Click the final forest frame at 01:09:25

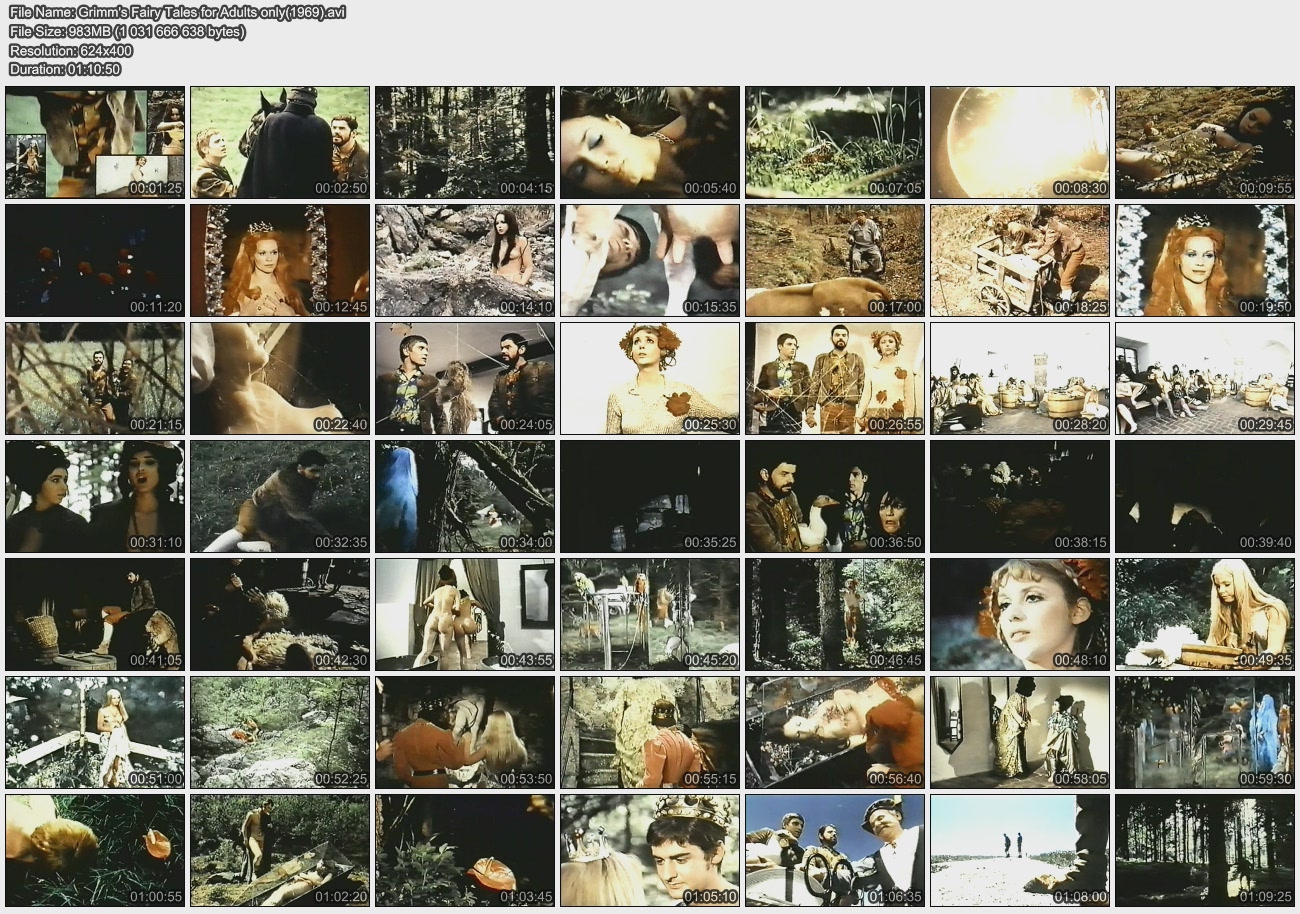[1204, 850]
